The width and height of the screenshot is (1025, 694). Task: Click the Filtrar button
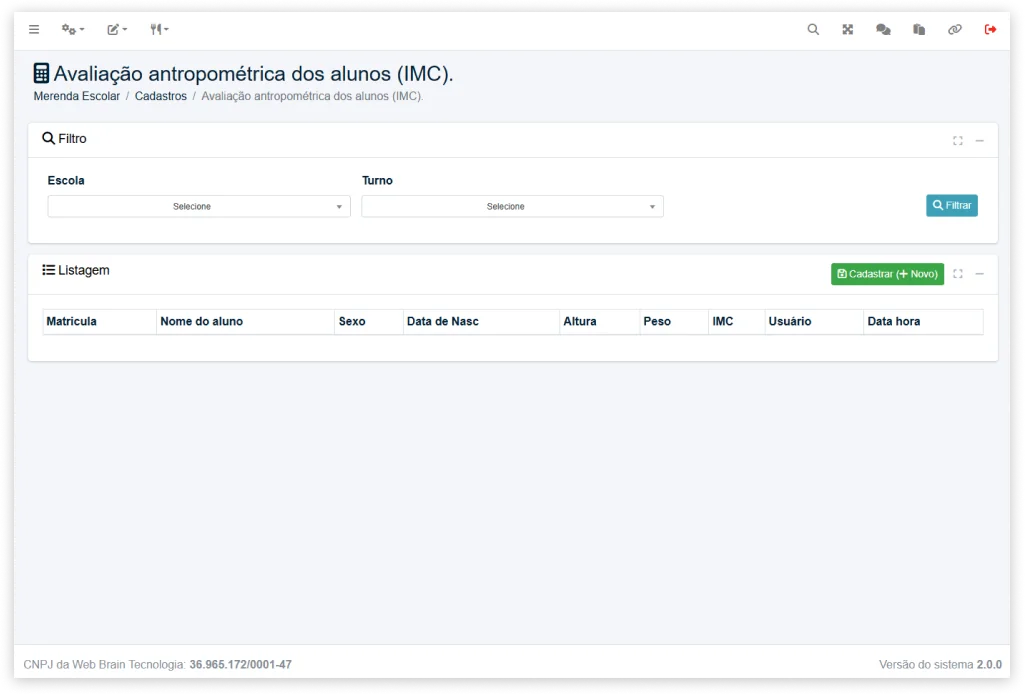pyautogui.click(x=952, y=205)
